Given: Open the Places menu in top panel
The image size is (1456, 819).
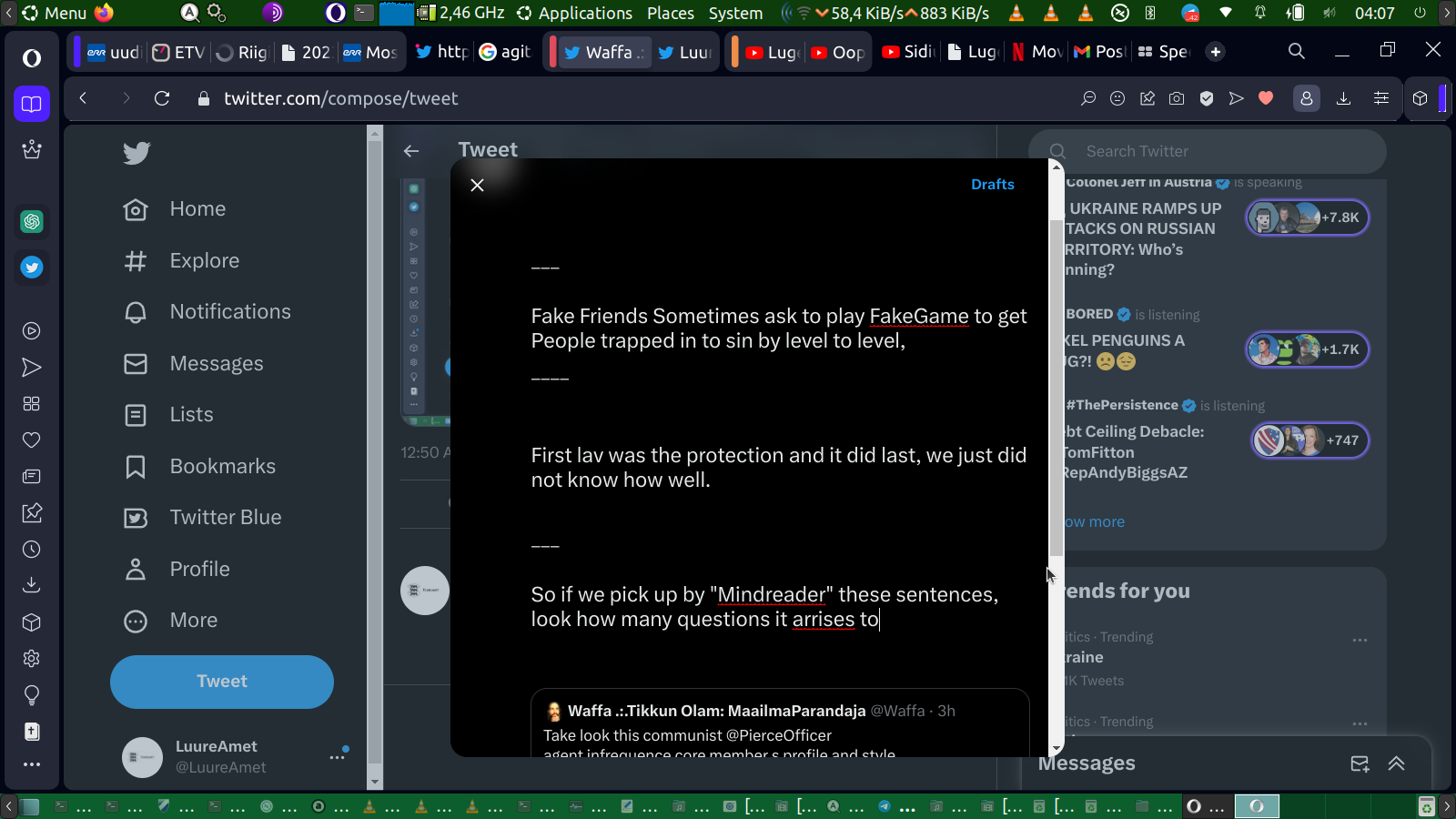Looking at the screenshot, I should (671, 13).
